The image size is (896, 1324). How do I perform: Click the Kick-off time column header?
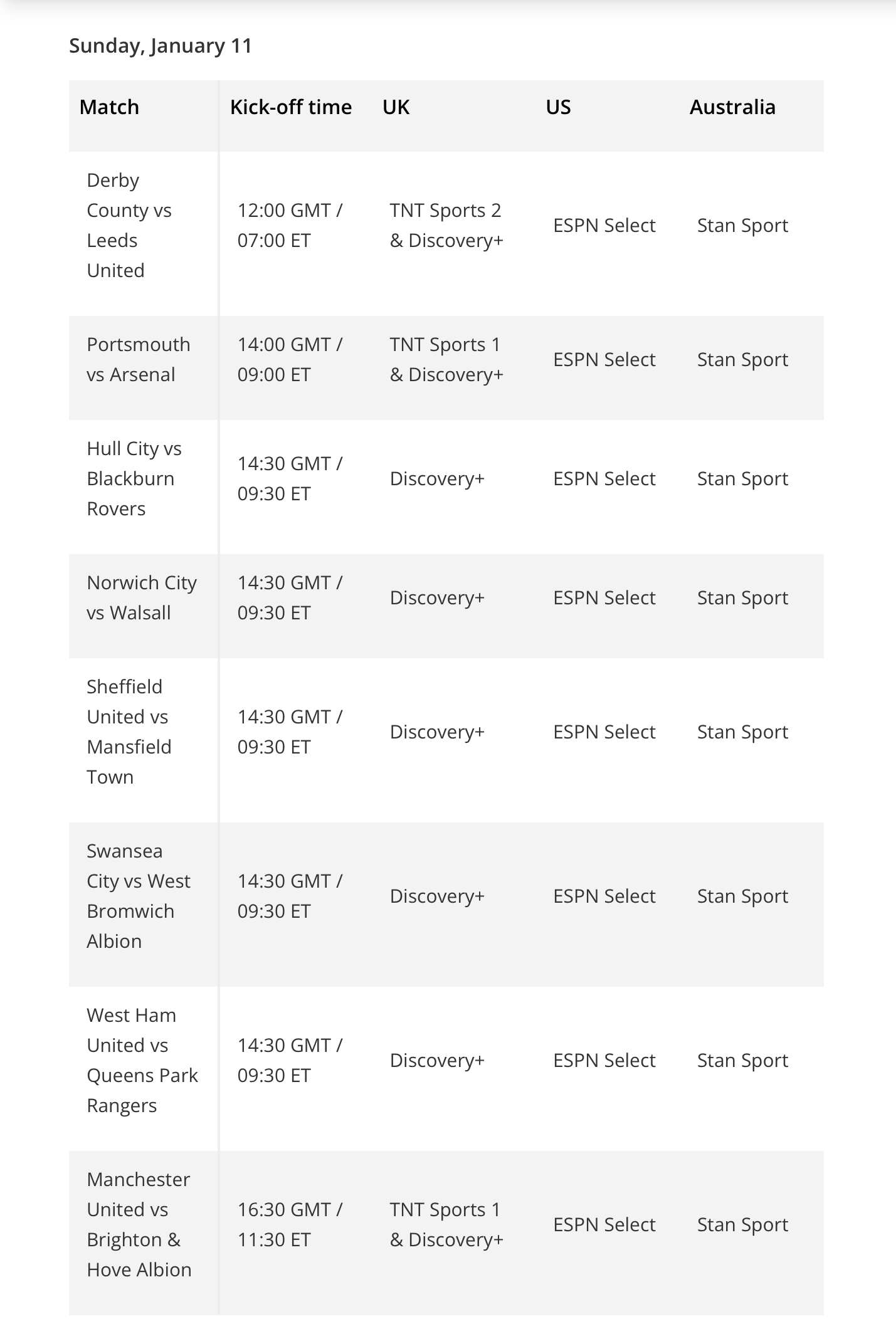click(291, 107)
